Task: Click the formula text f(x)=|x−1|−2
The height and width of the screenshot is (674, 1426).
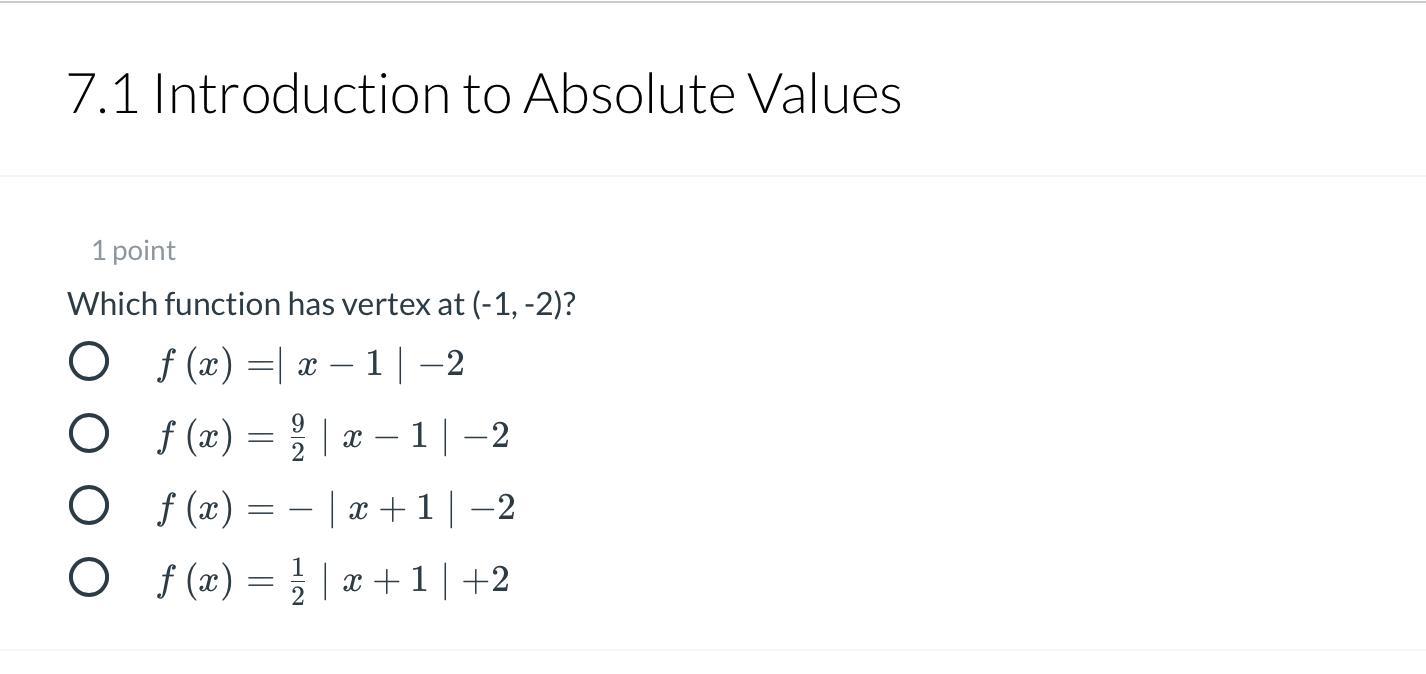Action: pos(310,364)
